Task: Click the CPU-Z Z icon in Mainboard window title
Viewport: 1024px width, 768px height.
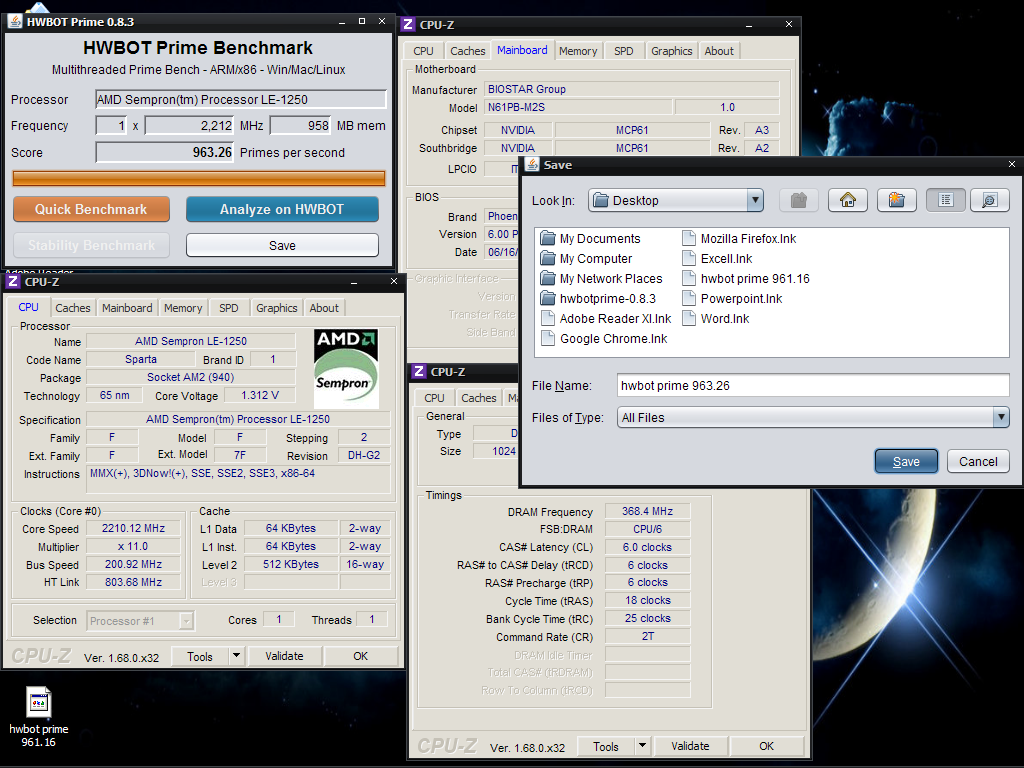Action: coord(408,25)
